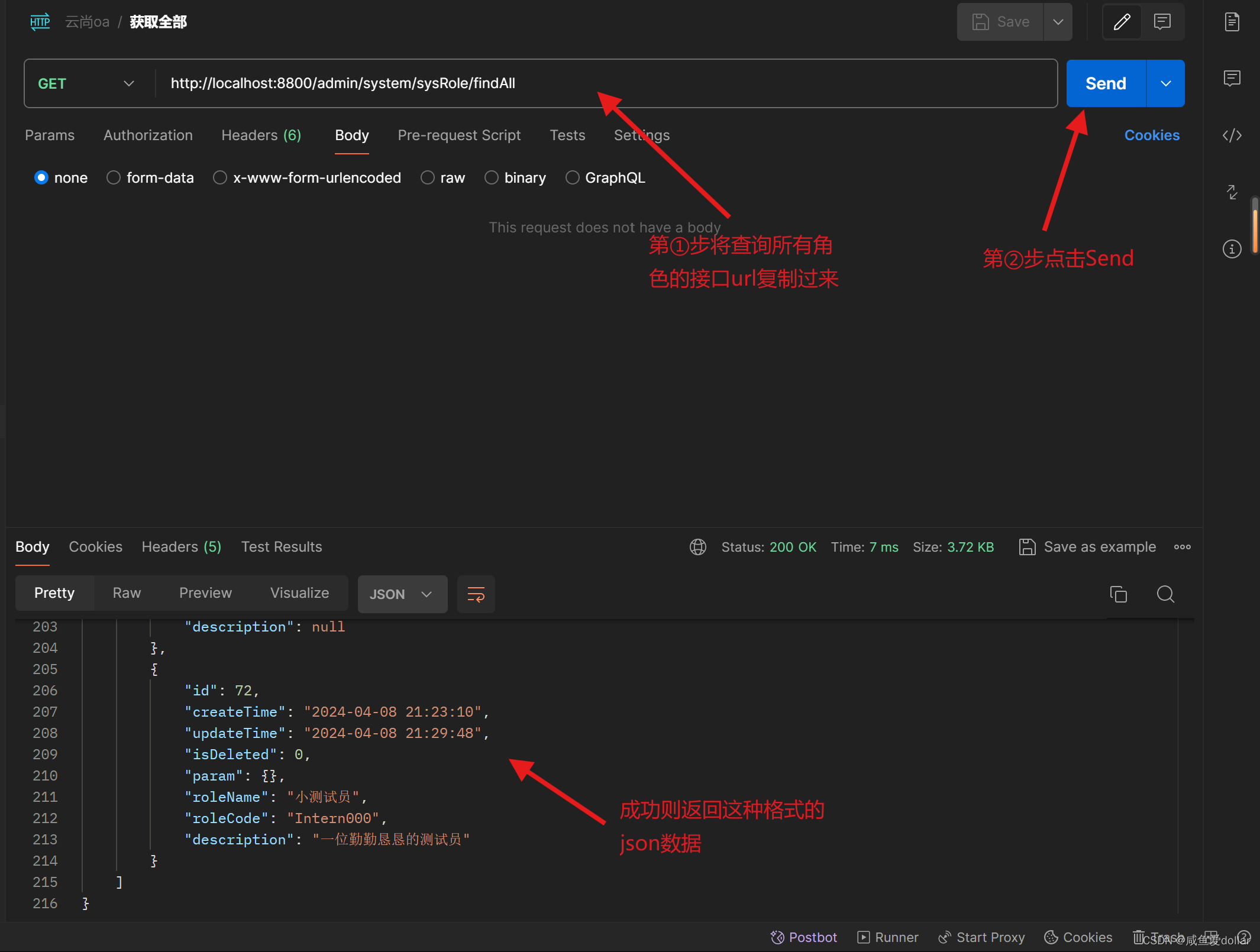Select the form-data radio button
Screen dimensions: 1260x952
(x=114, y=177)
